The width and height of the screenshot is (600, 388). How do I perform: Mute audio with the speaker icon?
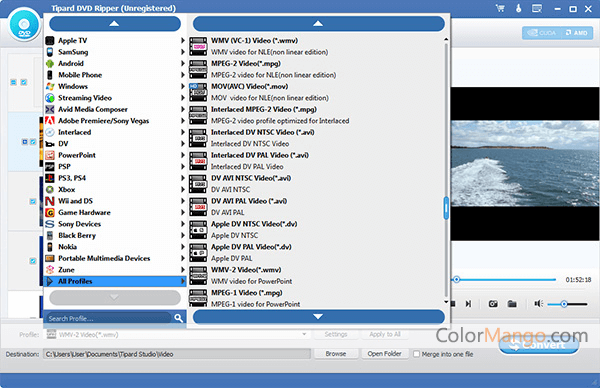coord(539,304)
